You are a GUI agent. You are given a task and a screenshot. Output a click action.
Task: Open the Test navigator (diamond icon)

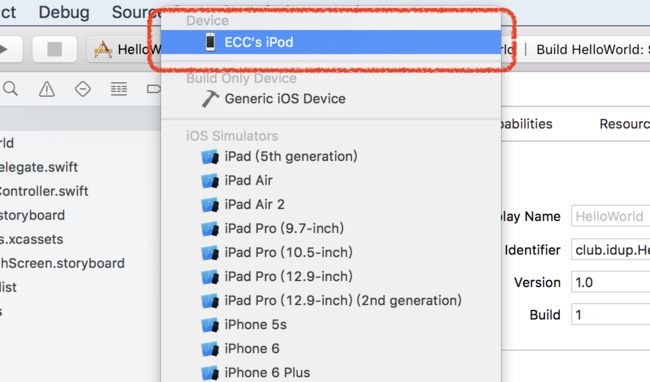pyautogui.click(x=83, y=89)
